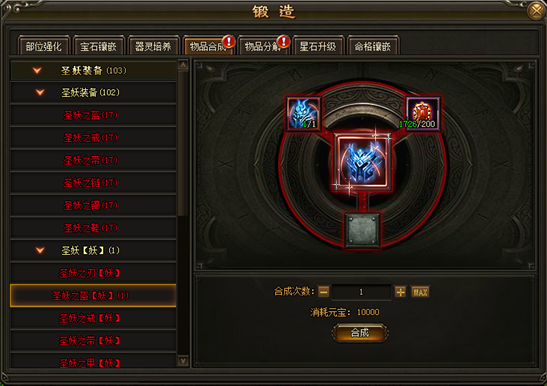Collapse the 圣妖【妖】(1) group

coord(40,250)
